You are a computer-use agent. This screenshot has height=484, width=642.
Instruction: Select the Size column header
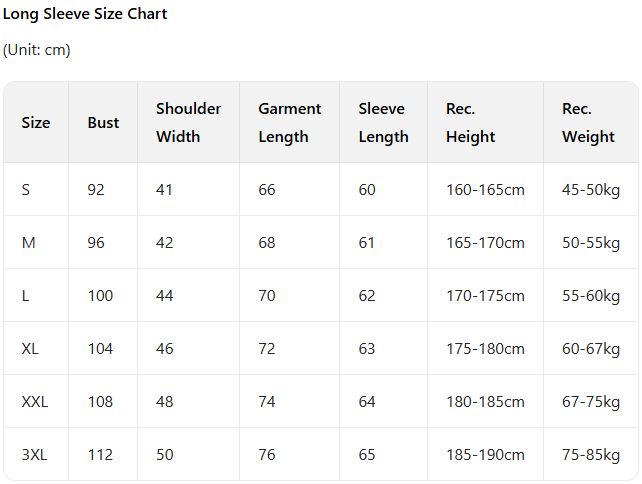36,123
